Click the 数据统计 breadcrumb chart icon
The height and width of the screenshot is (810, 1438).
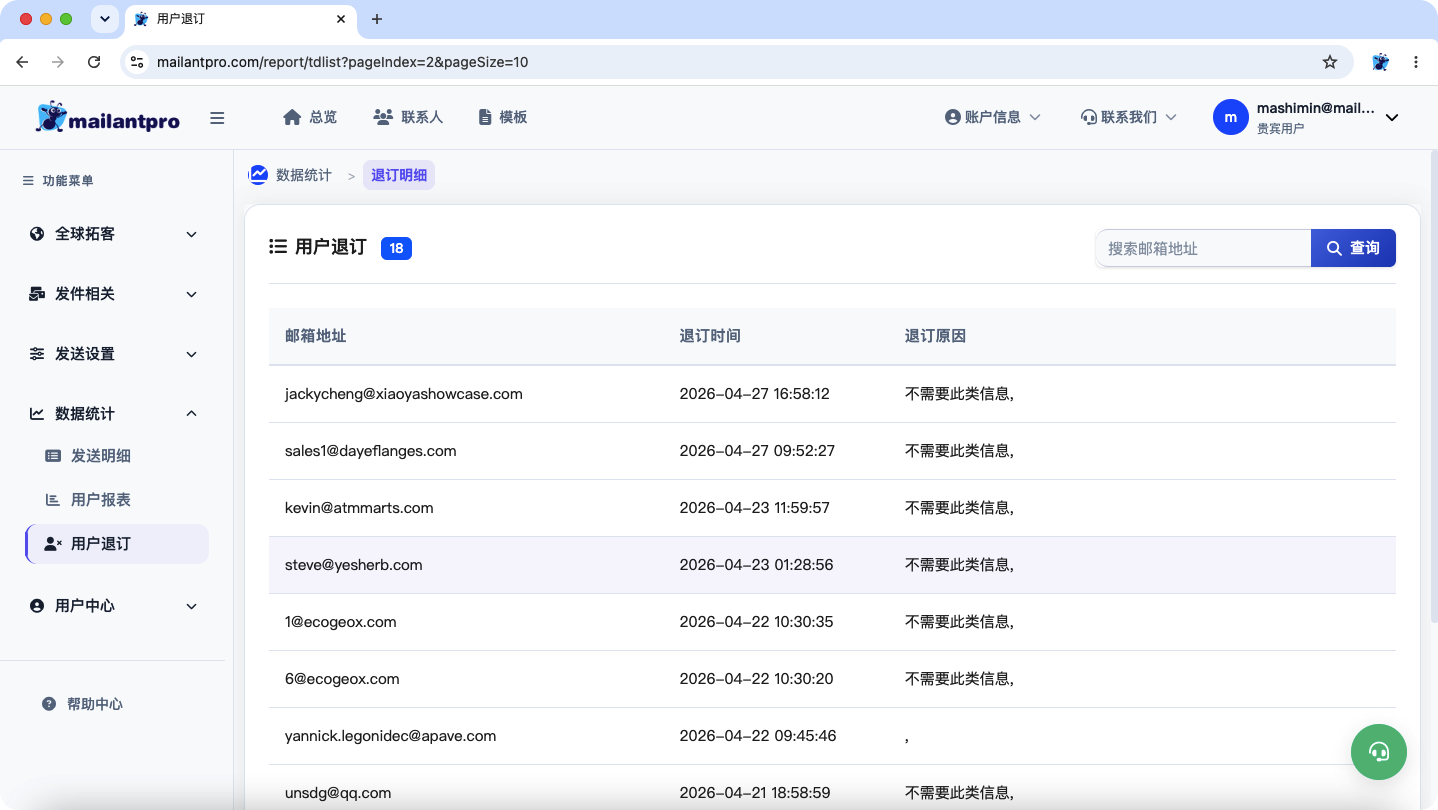[x=258, y=175]
